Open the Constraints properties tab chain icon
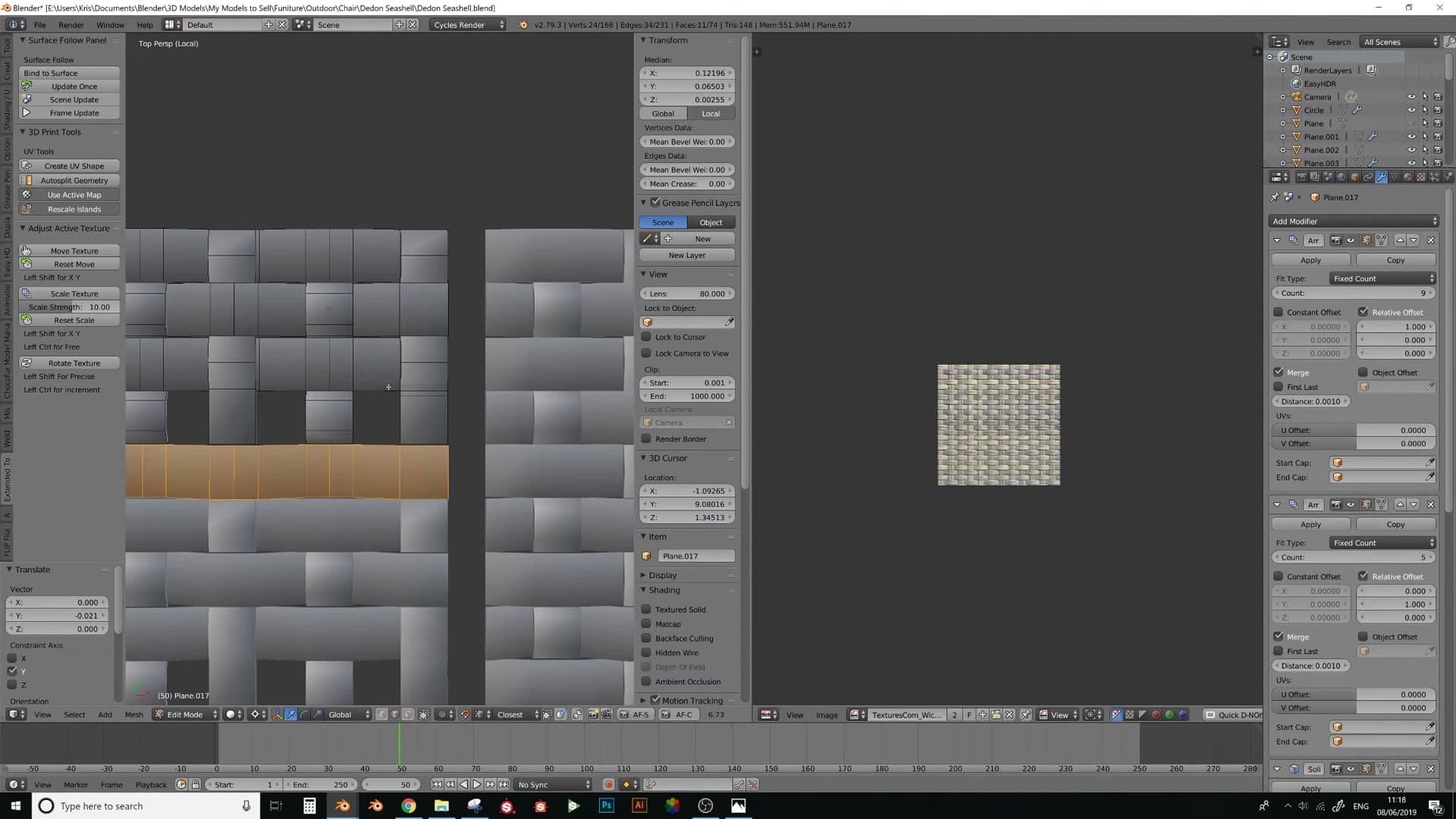Viewport: 1456px width, 819px height. (1368, 177)
